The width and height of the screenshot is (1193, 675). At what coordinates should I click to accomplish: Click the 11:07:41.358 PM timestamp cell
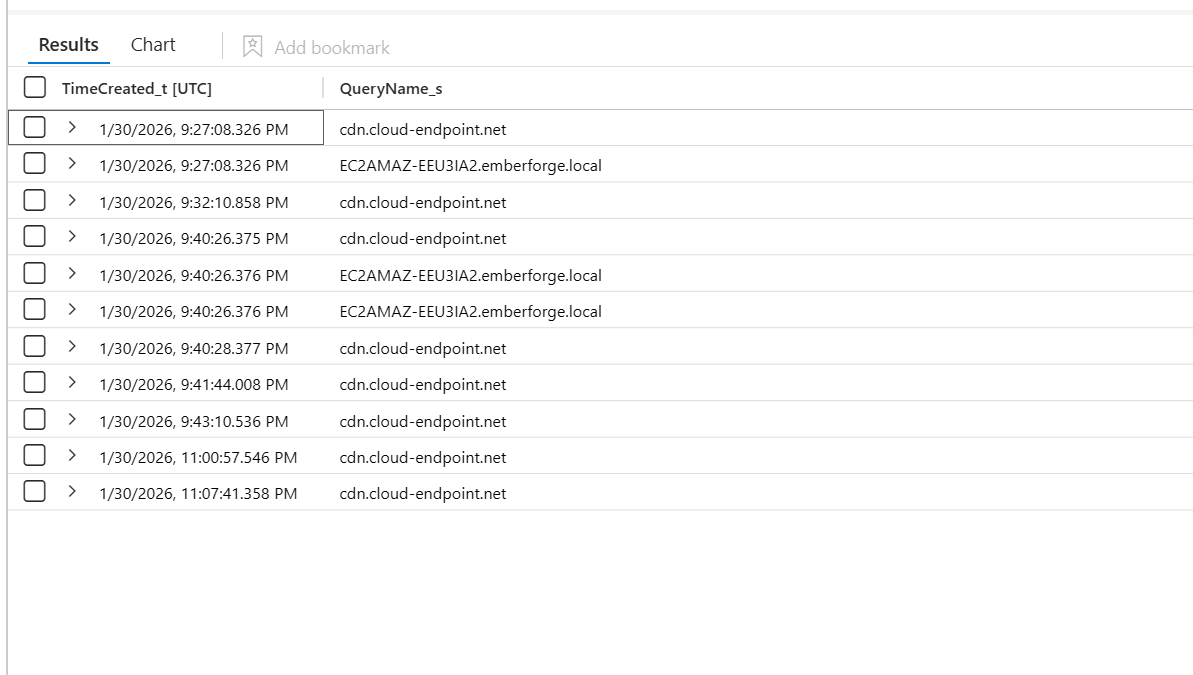[x=198, y=494]
